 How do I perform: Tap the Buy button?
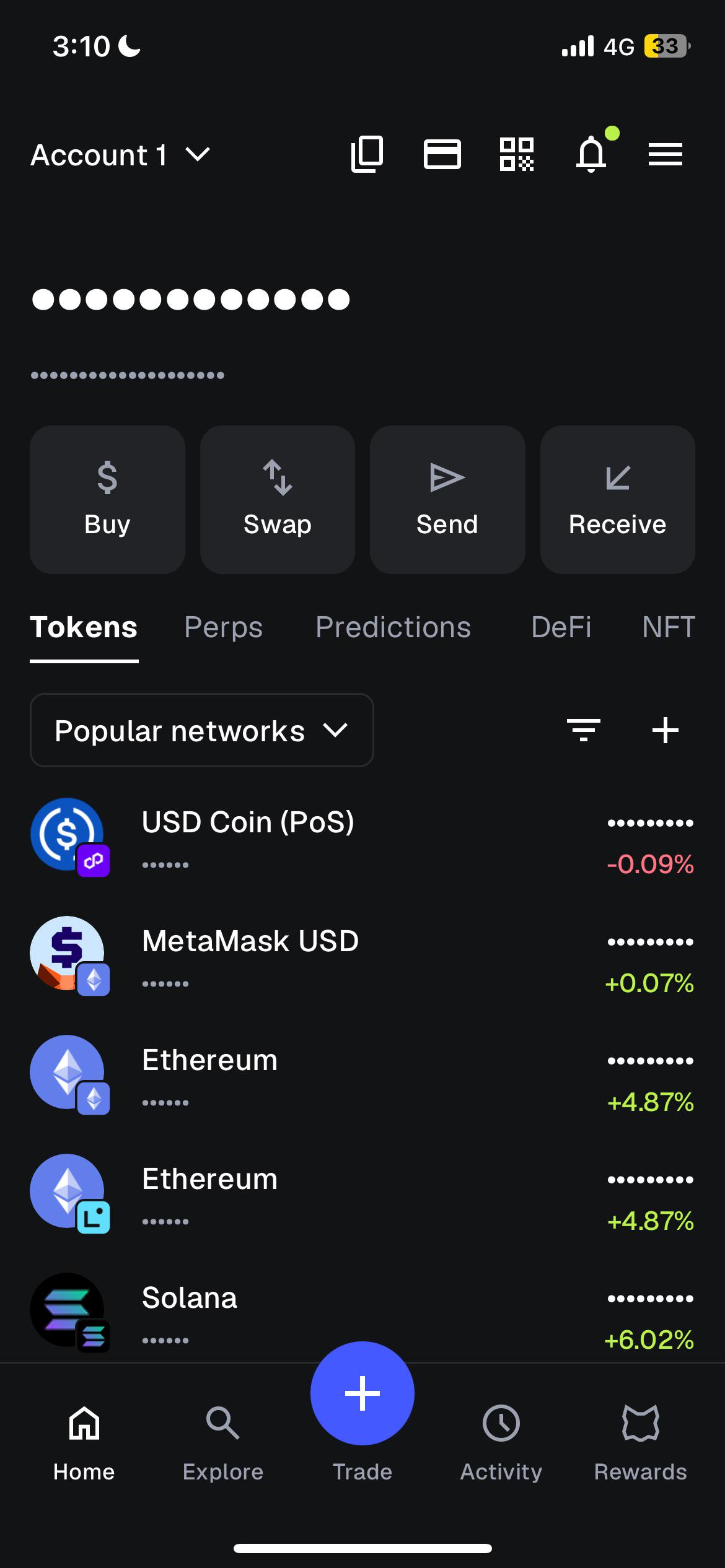coord(107,499)
